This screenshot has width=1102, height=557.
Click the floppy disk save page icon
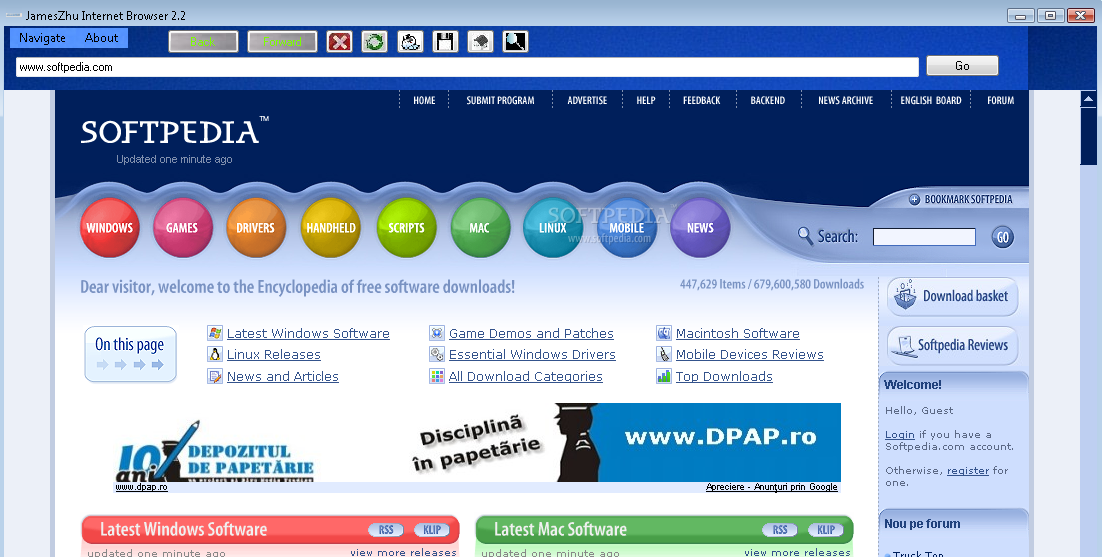[445, 41]
